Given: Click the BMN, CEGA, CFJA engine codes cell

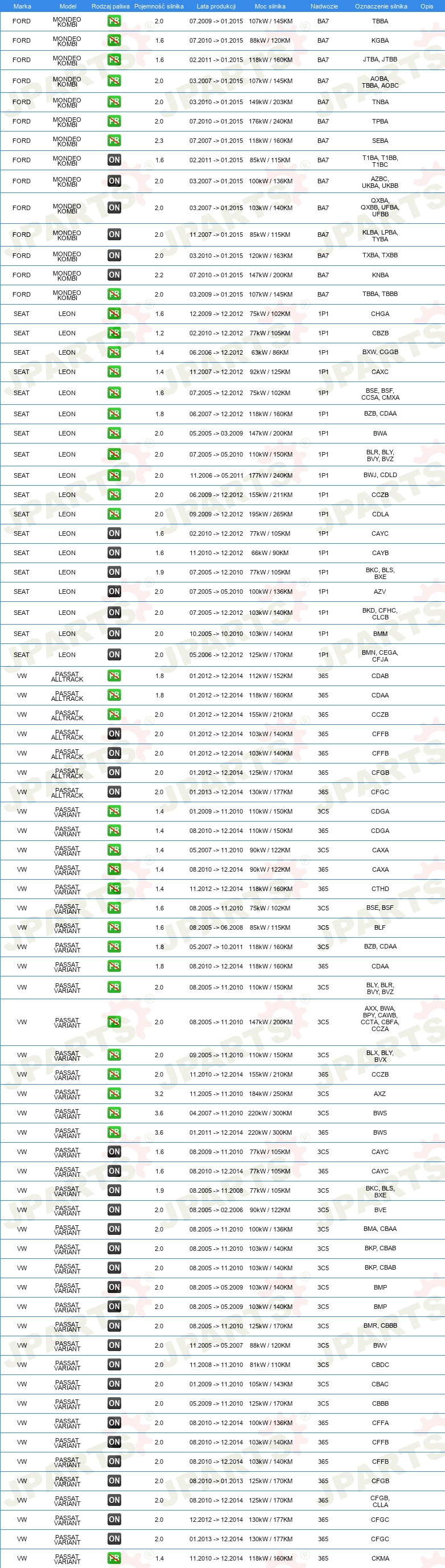Looking at the screenshot, I should click(x=381, y=655).
